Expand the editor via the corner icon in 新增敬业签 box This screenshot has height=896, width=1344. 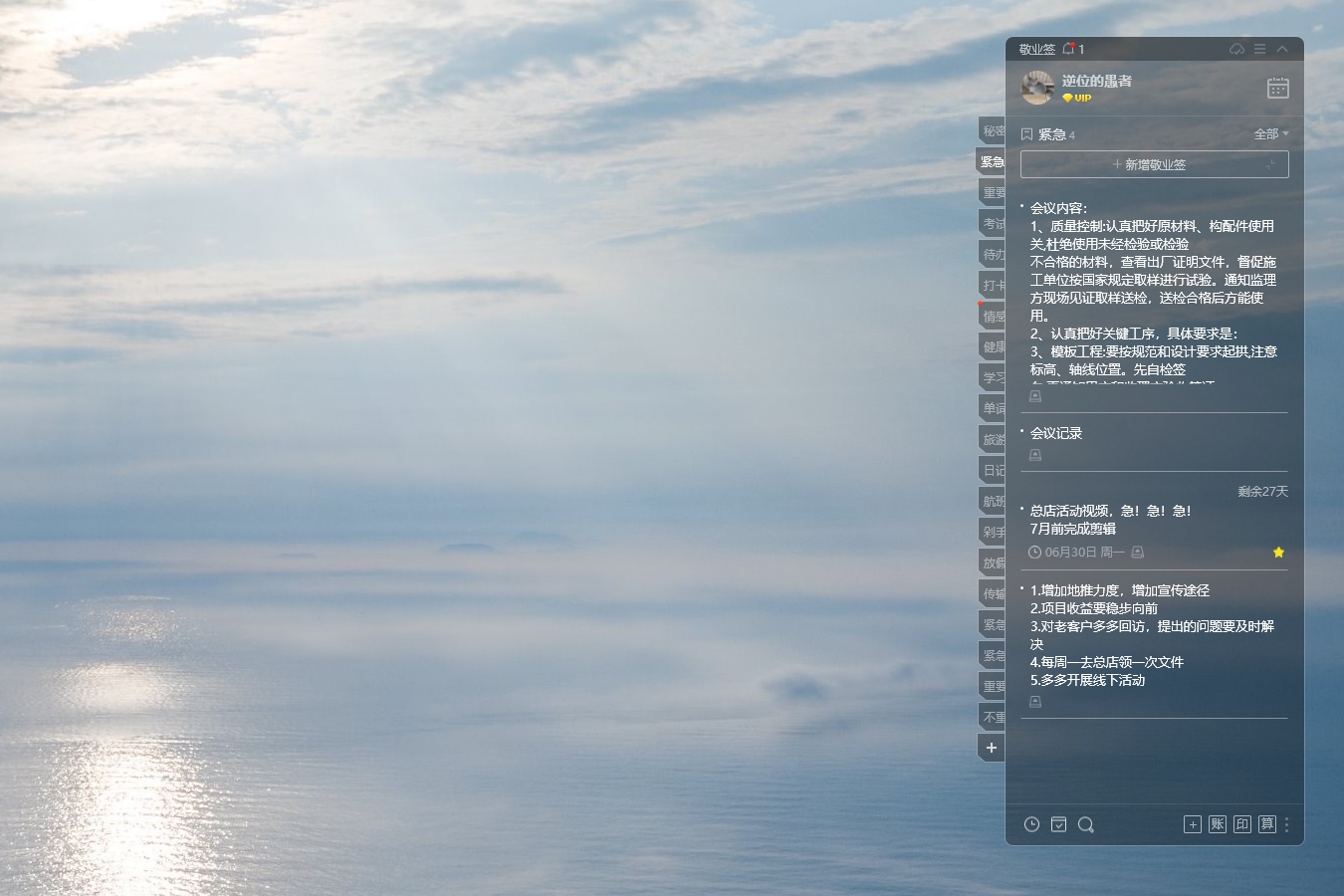click(1271, 165)
